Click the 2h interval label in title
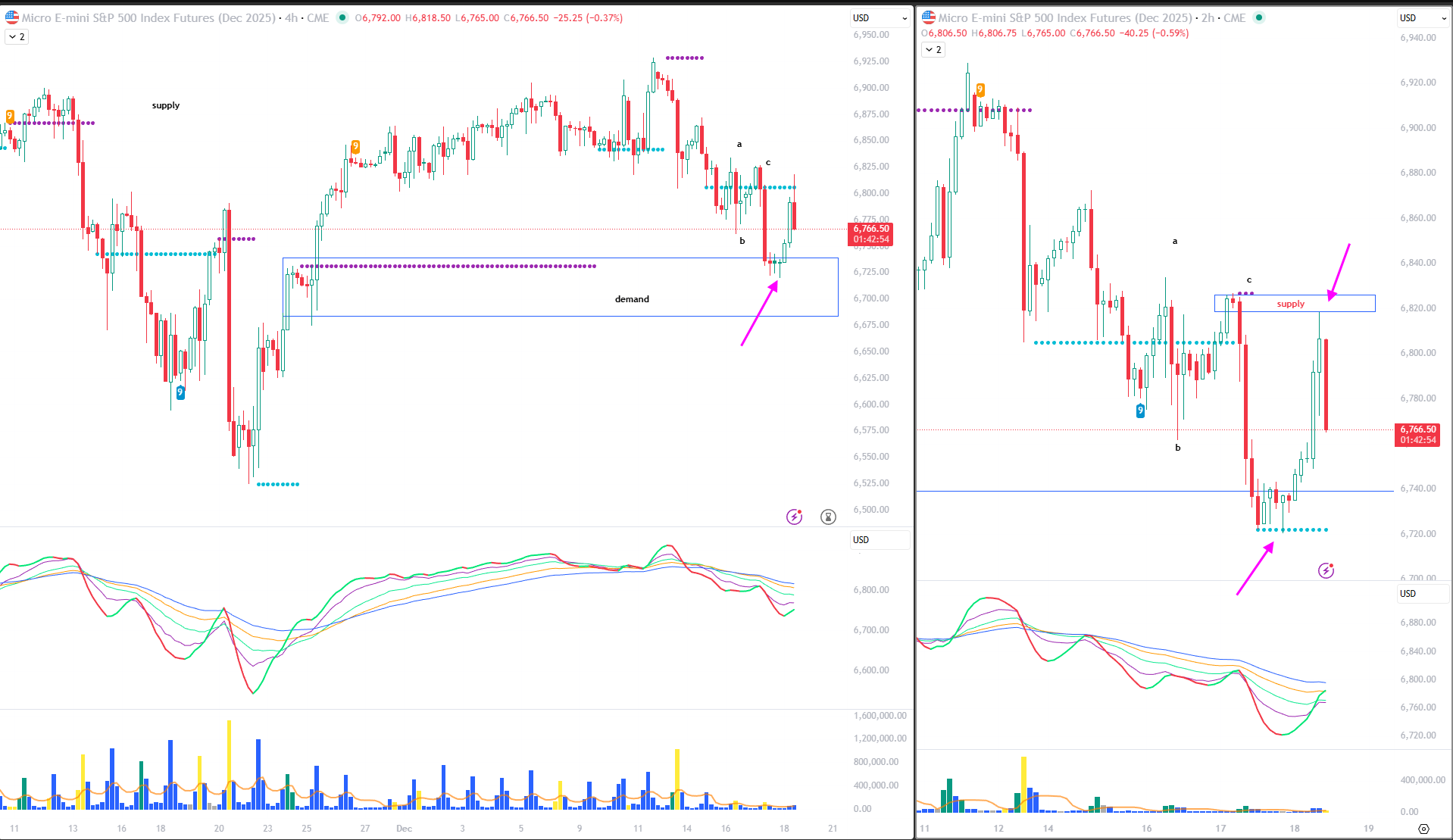 (1208, 17)
